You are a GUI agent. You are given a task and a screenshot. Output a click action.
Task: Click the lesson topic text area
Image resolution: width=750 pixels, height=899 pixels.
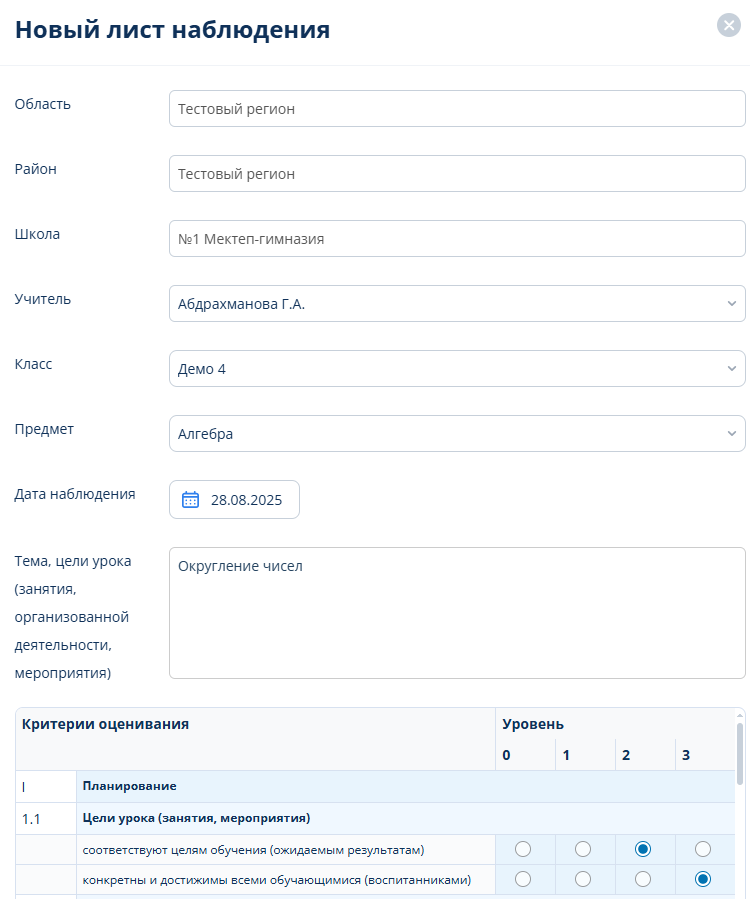pos(457,612)
